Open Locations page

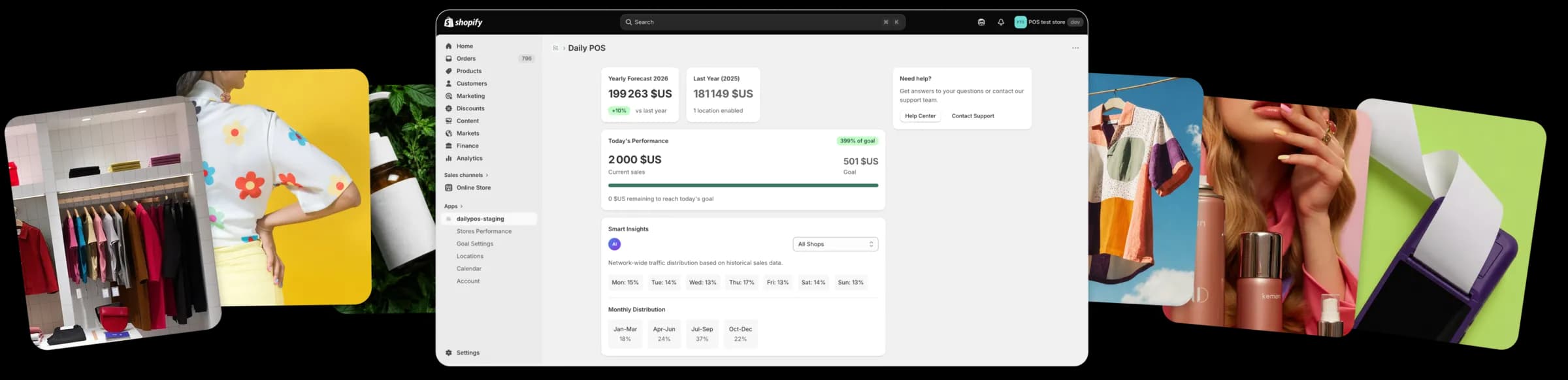click(x=470, y=256)
